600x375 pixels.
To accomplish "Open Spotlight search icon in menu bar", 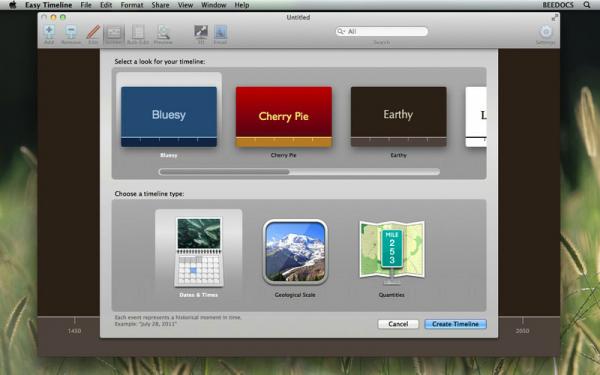I will click(587, 5).
